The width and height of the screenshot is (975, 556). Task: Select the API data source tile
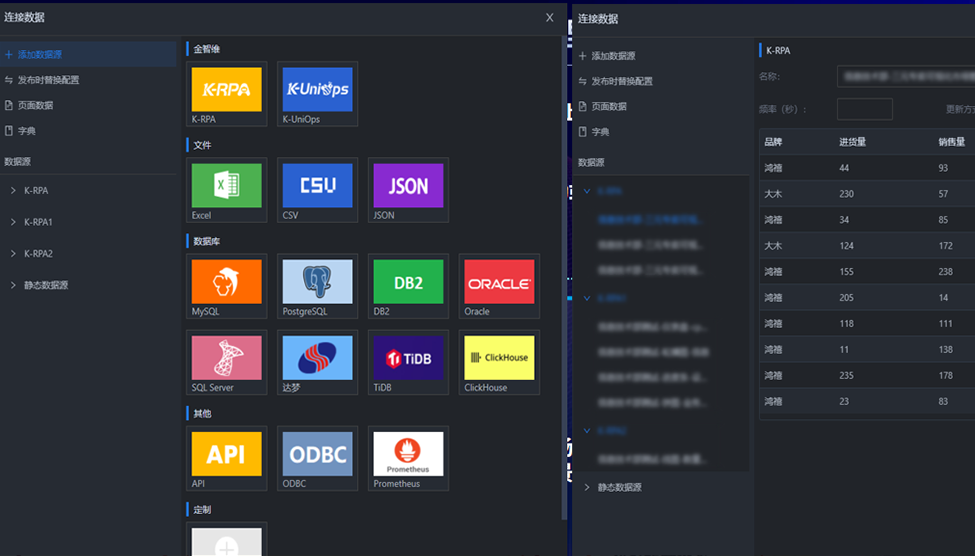[226, 458]
